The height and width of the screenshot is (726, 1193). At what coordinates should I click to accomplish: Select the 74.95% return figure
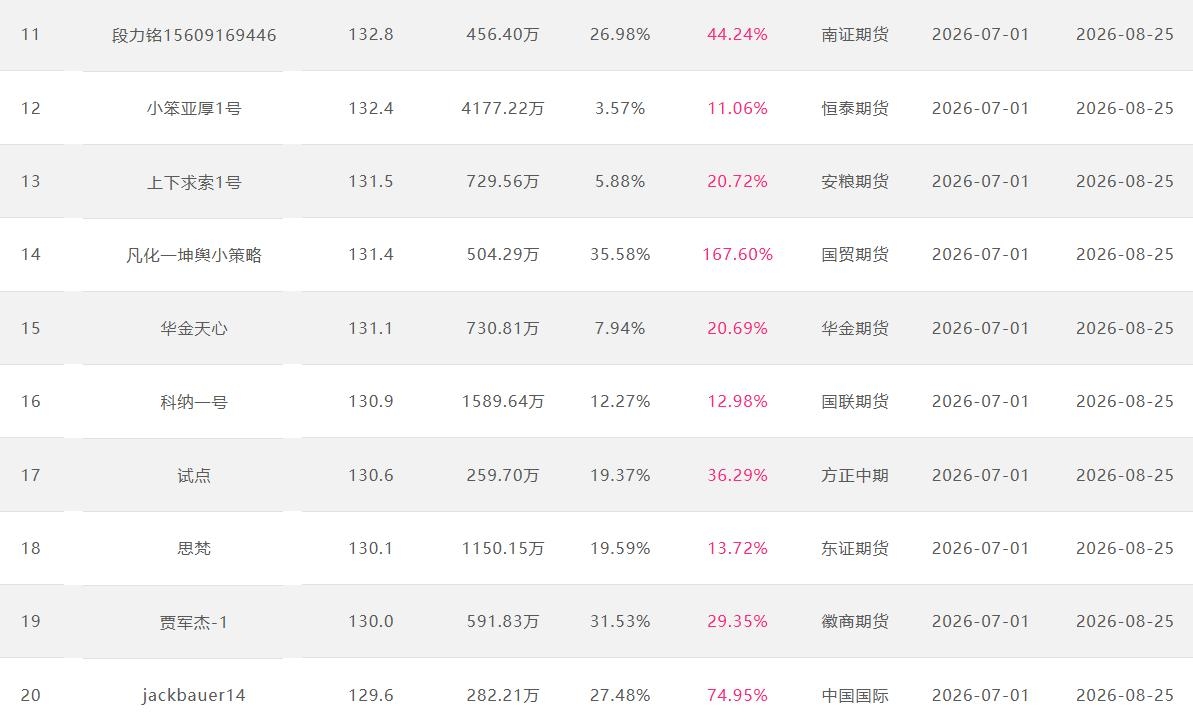pos(737,696)
